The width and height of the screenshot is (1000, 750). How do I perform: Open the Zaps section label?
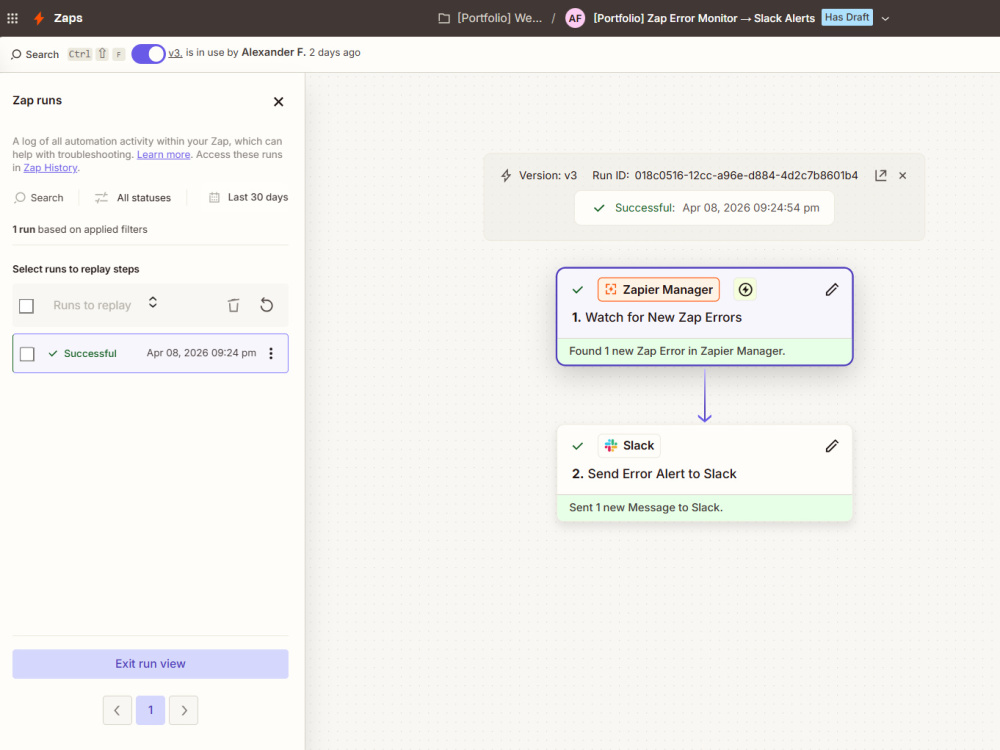68,18
